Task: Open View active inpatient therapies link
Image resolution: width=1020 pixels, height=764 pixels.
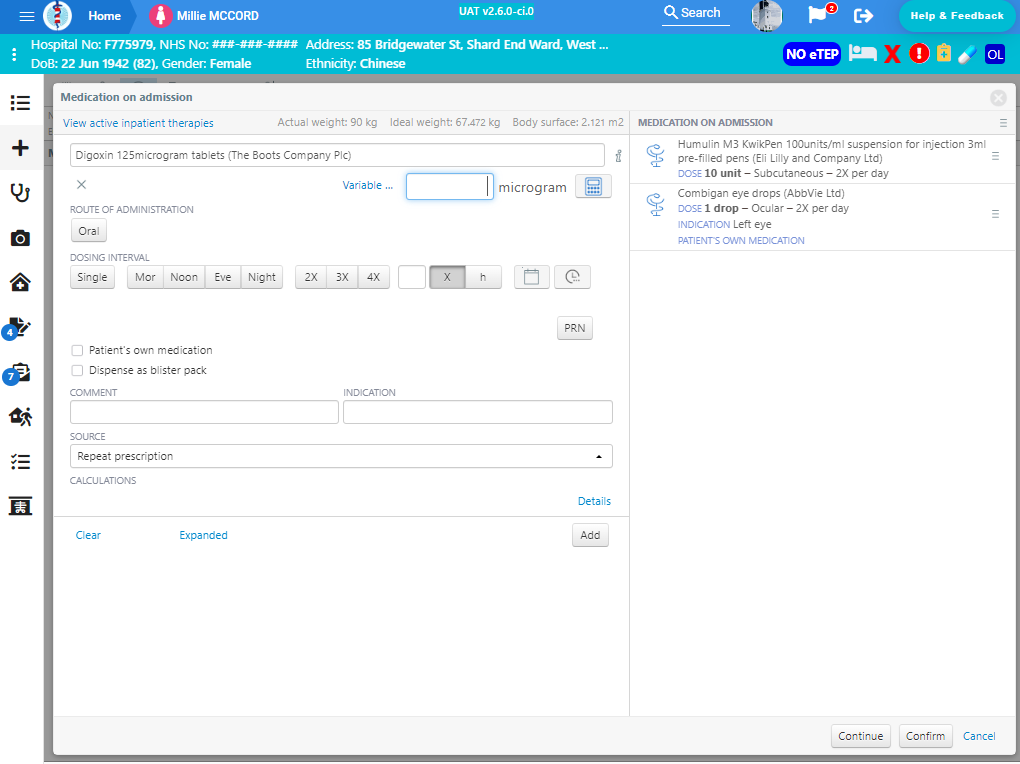Action: tap(138, 123)
